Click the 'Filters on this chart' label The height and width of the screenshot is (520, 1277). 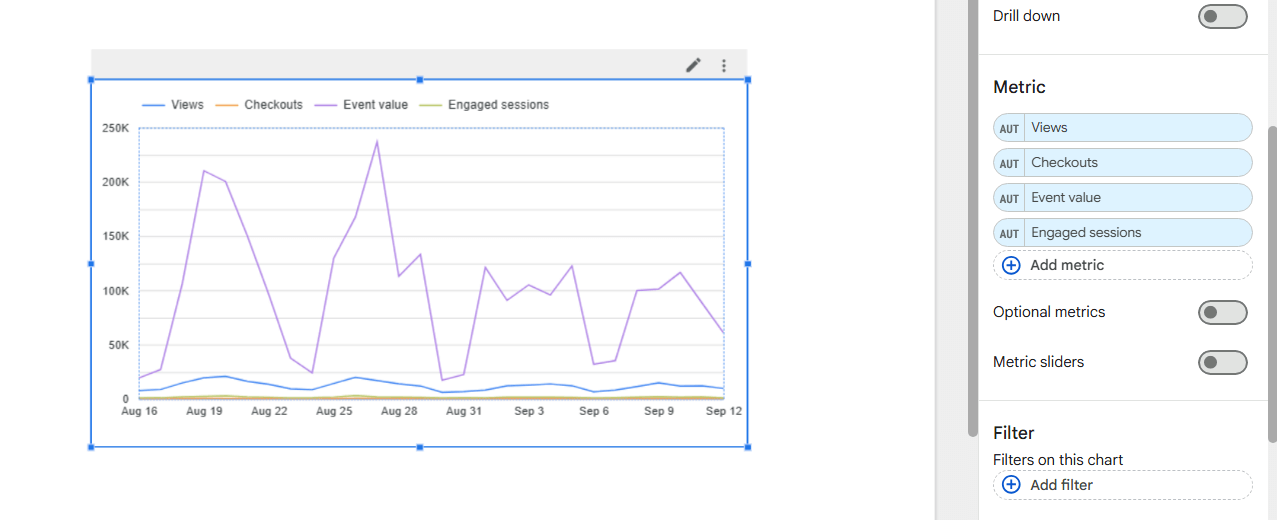1058,460
